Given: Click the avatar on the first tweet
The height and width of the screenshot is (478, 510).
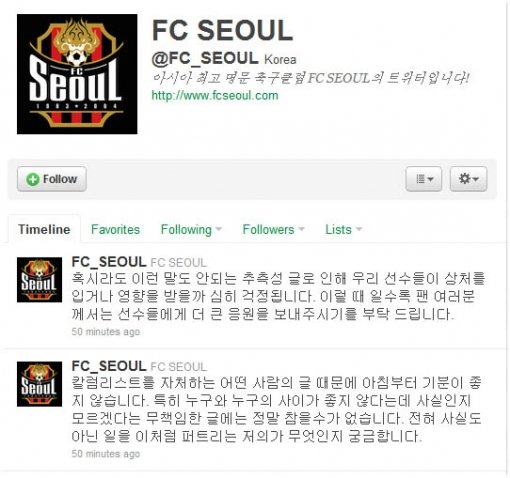Looking at the screenshot, I should [39, 280].
